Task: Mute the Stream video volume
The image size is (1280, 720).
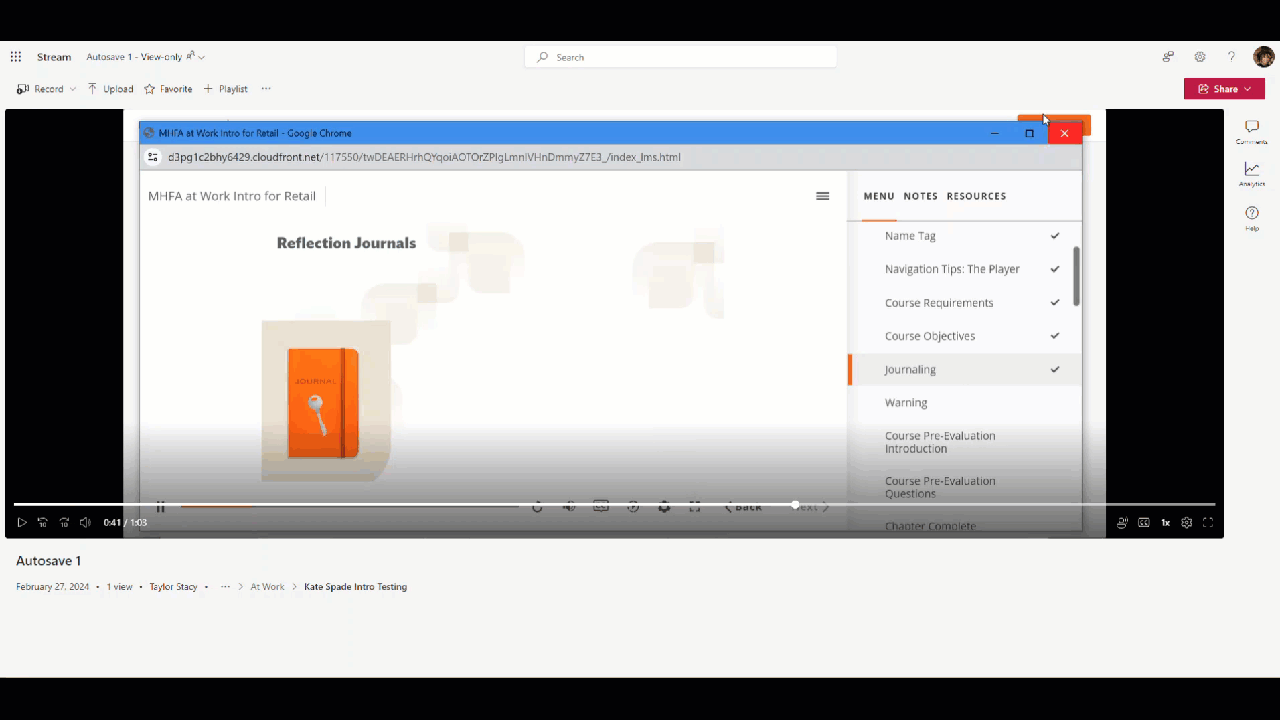Action: [85, 522]
